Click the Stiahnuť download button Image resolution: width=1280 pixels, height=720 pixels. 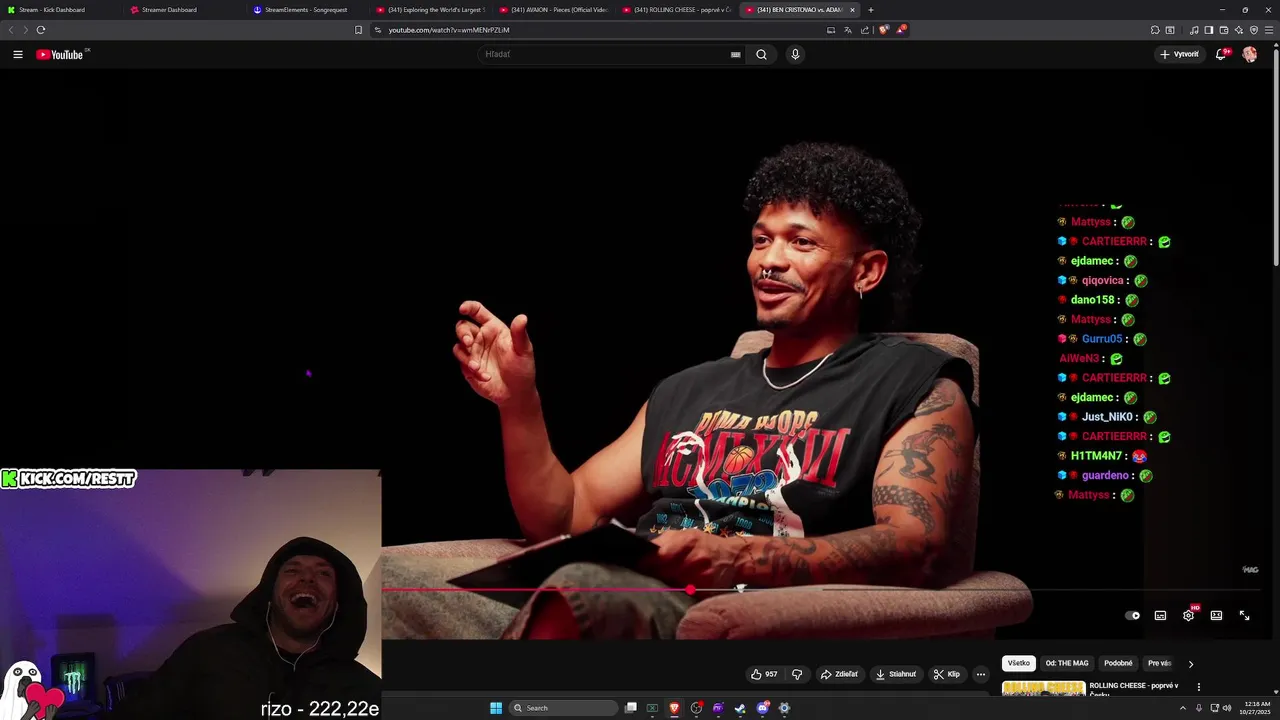pyautogui.click(x=895, y=674)
